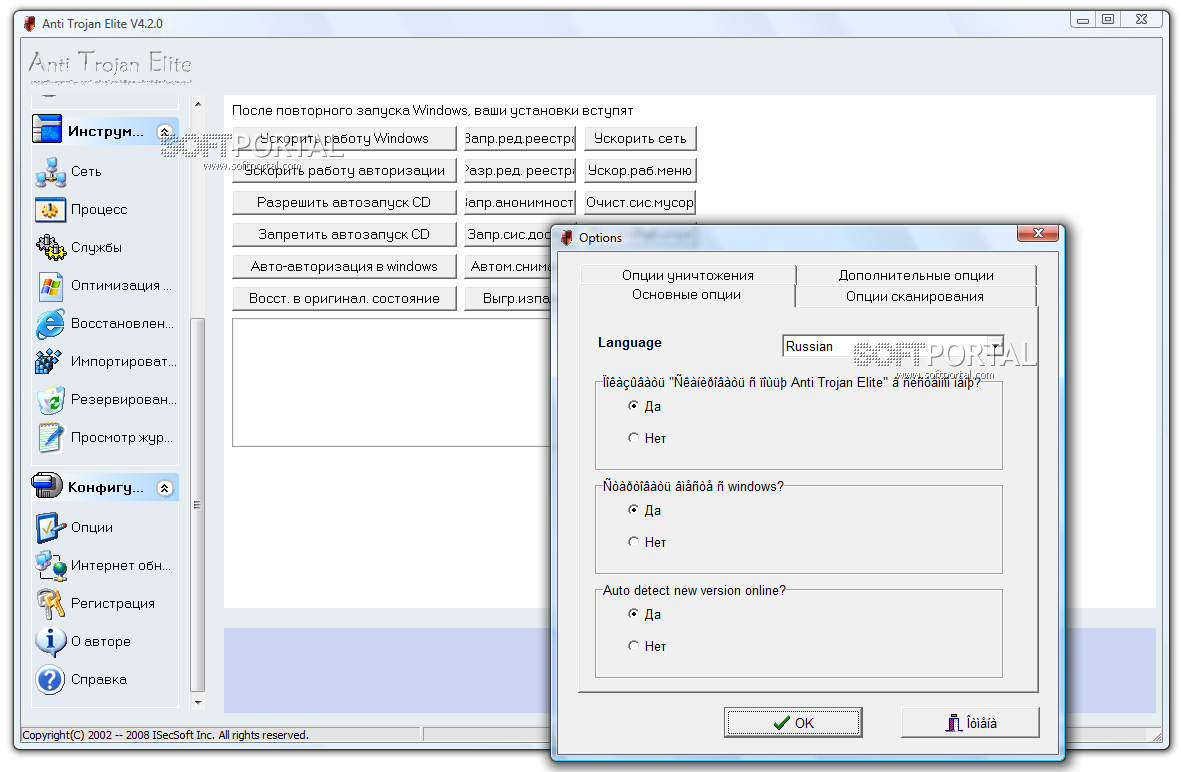Viewport: 1181px width, 772px height.
Task: Confirm options with the OK button
Action: [x=793, y=723]
